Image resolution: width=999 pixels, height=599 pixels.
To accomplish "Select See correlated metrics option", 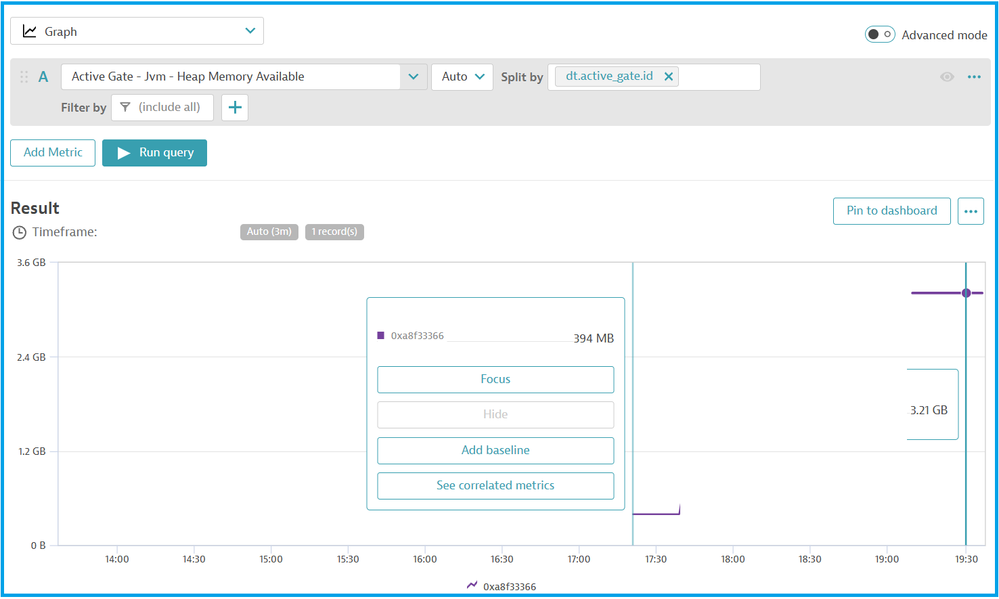I will pos(495,486).
